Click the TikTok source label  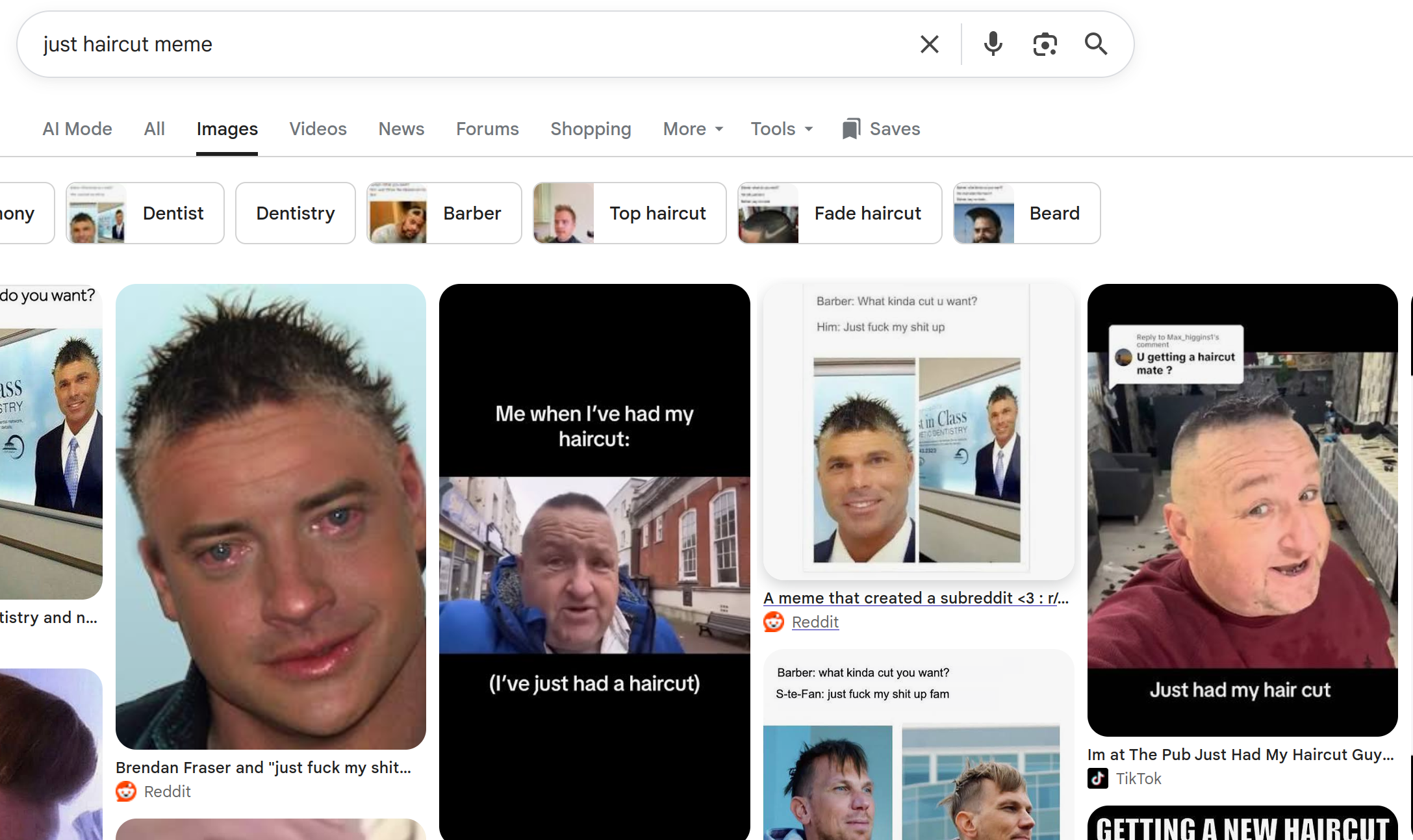point(1138,778)
